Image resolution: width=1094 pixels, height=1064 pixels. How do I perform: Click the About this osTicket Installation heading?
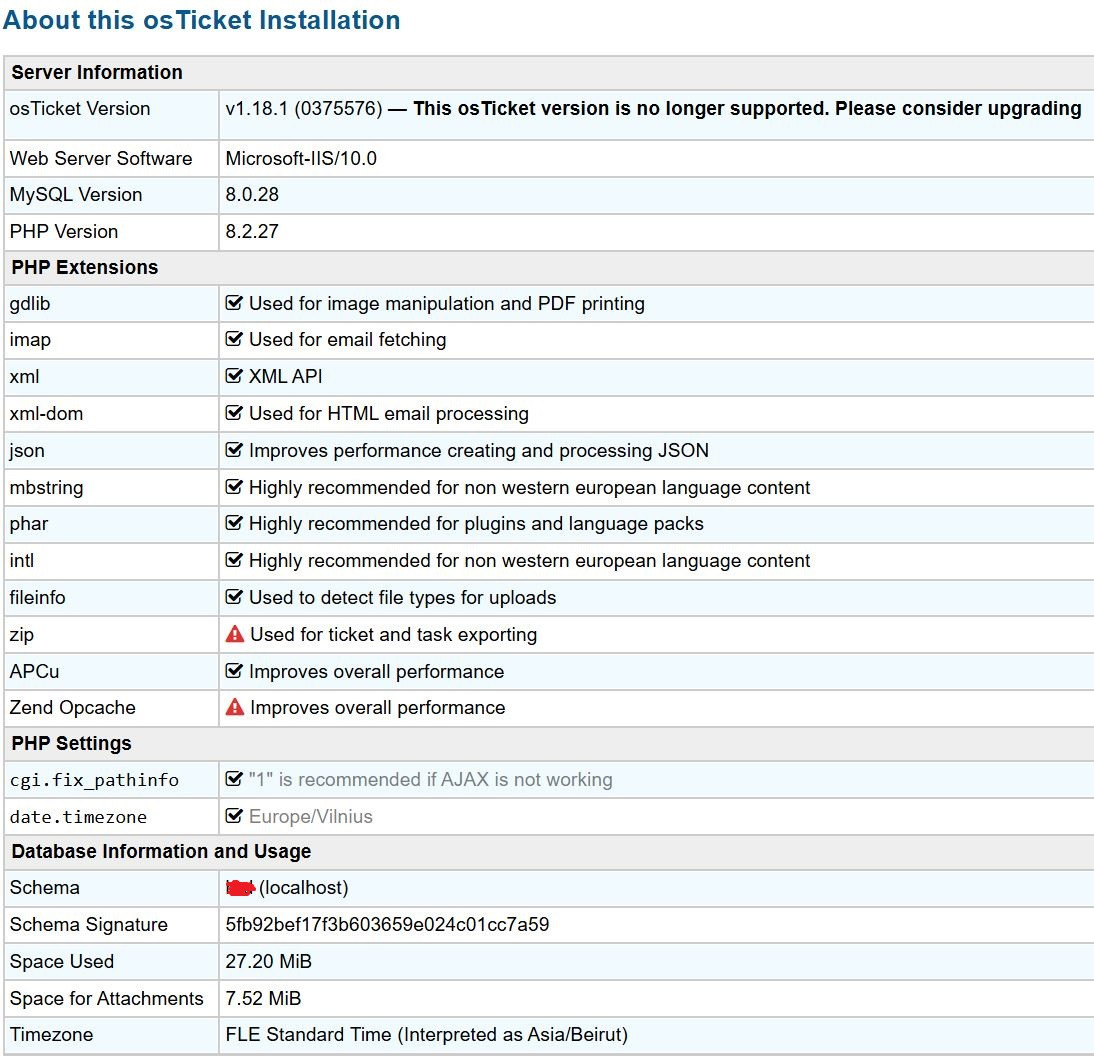[202, 20]
